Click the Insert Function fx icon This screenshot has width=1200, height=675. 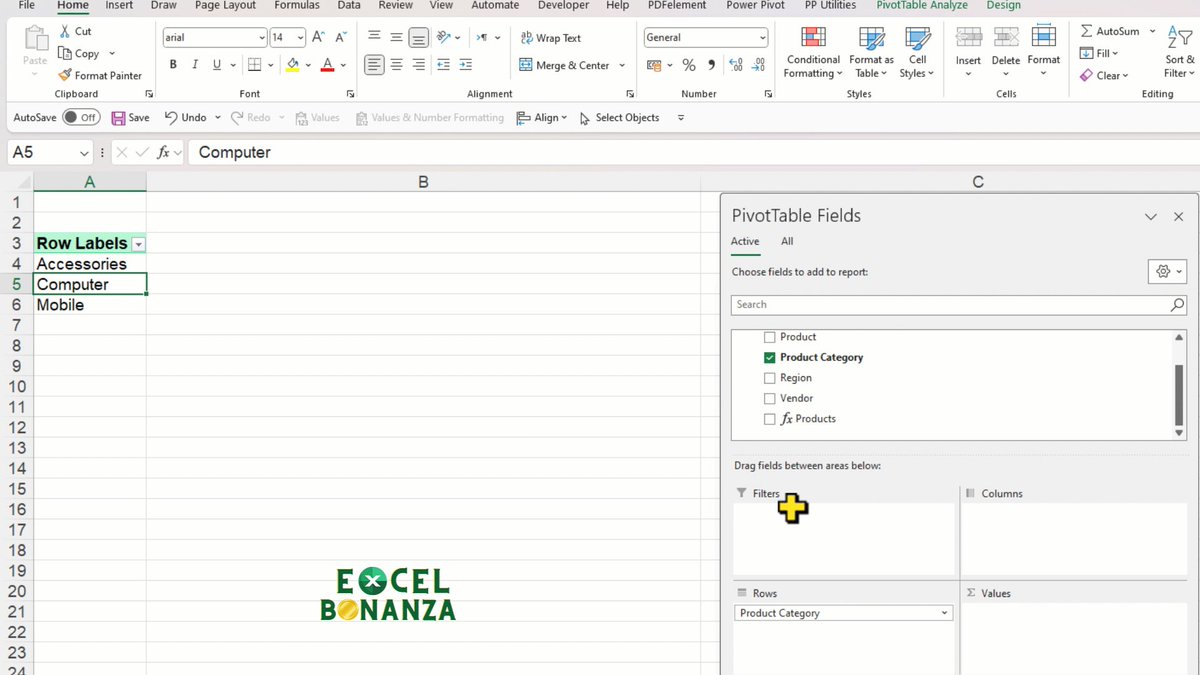[x=164, y=152]
